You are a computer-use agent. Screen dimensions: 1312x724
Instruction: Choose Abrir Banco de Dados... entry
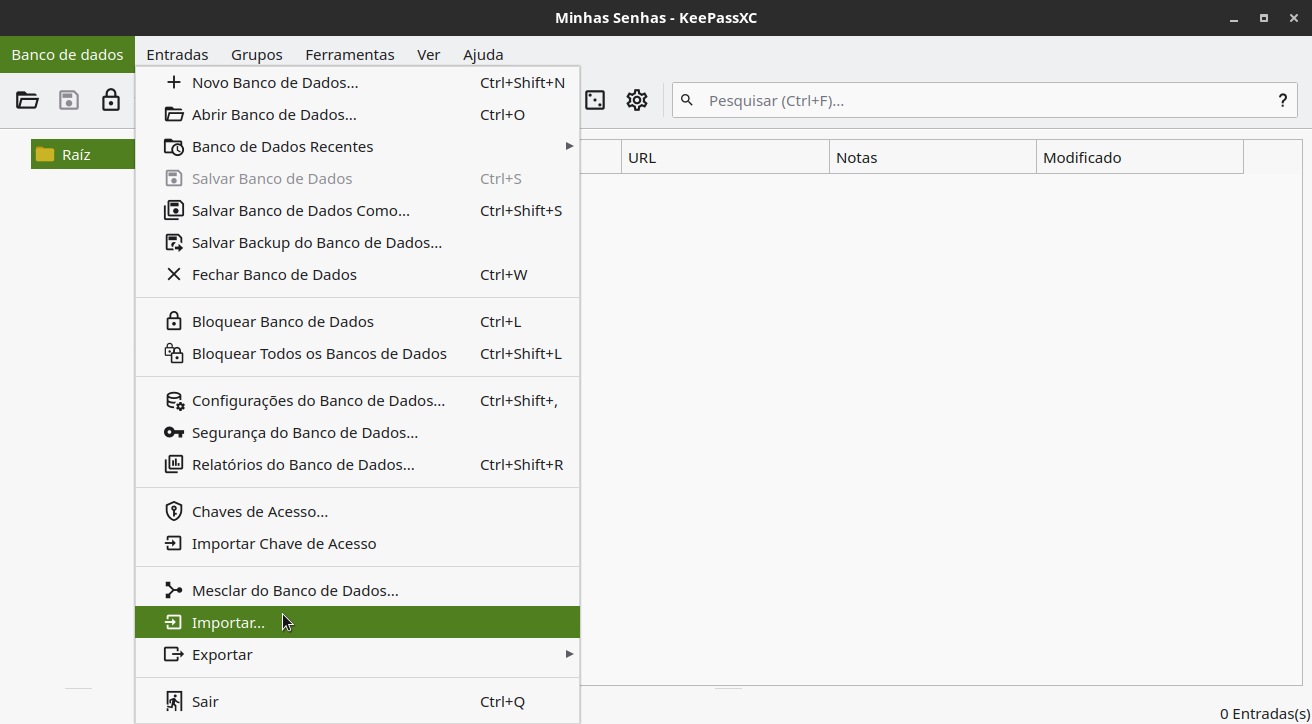coord(357,114)
